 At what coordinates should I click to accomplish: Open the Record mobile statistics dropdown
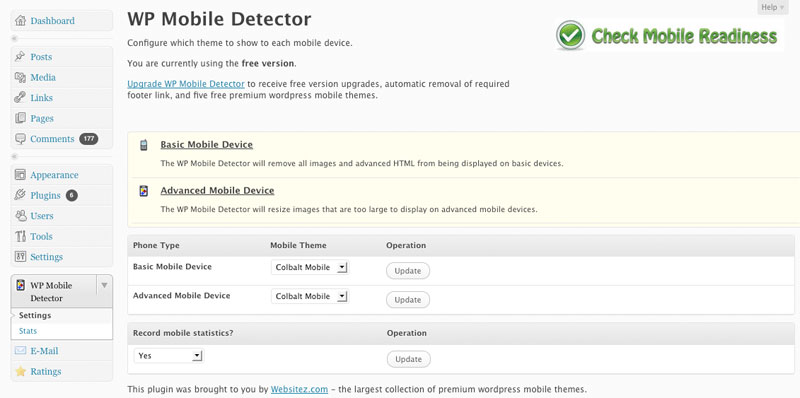click(168, 356)
